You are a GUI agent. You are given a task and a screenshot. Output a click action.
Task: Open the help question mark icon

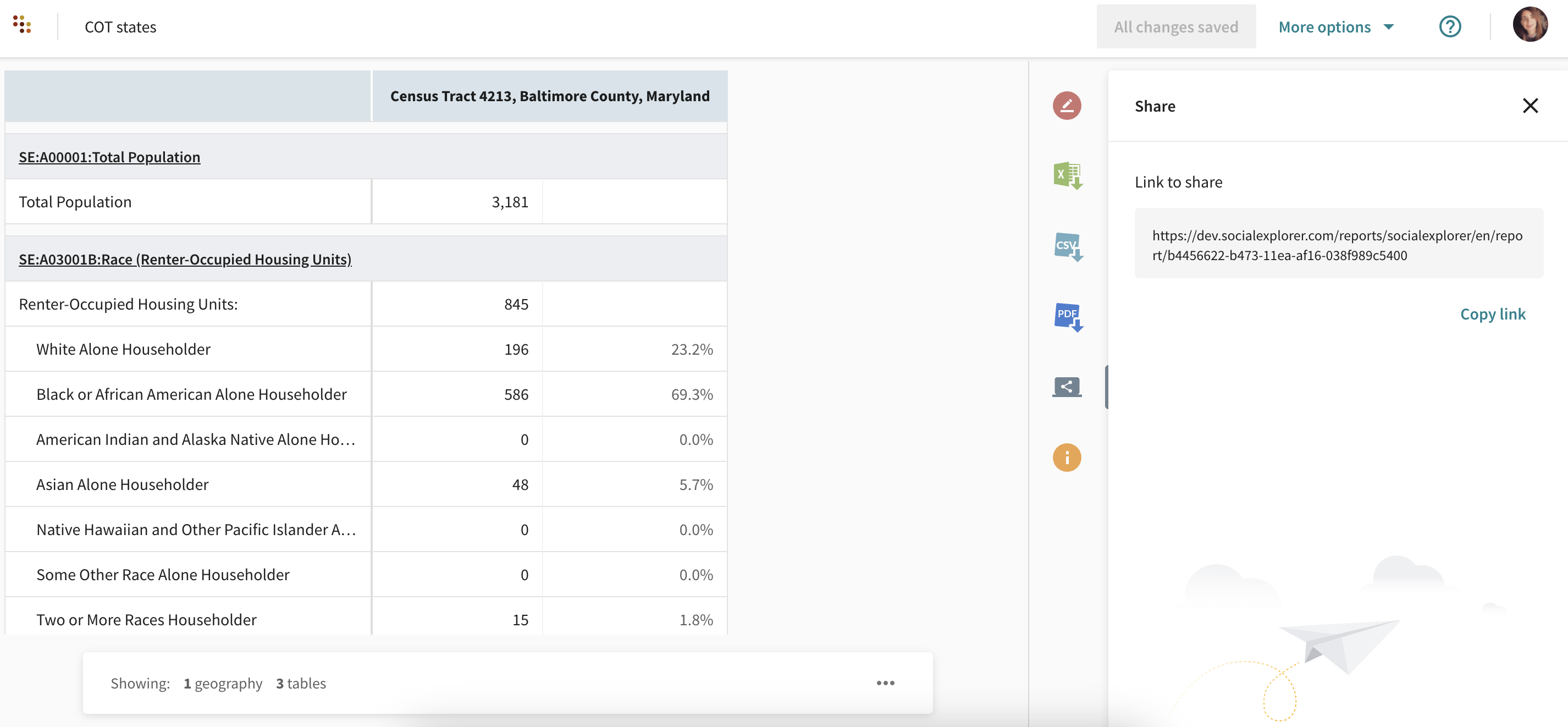tap(1449, 27)
